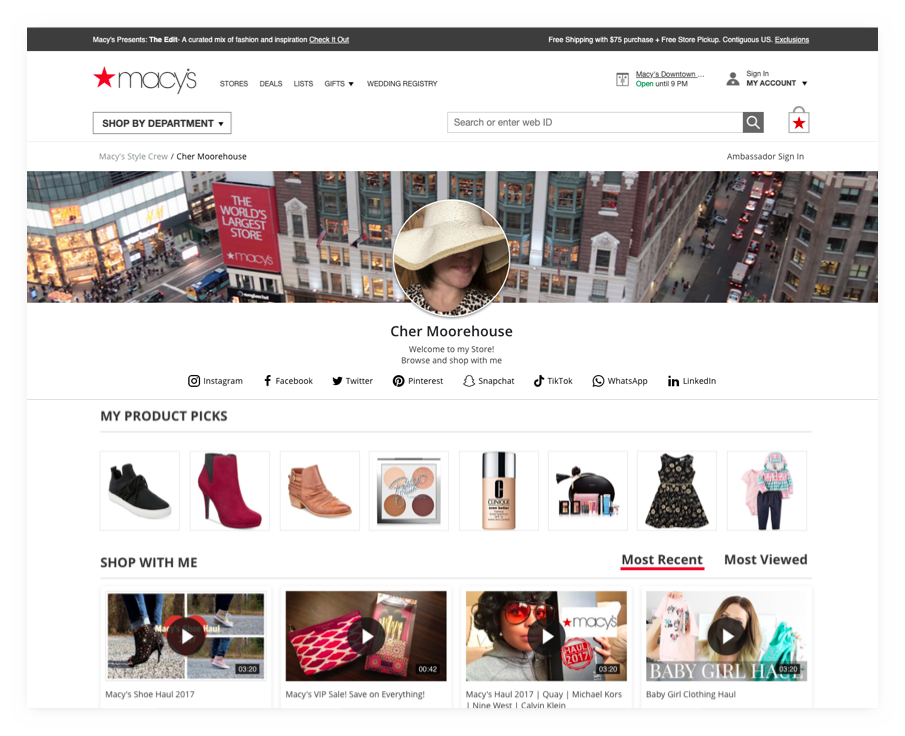Click the Cher Moorehouse breadcrumb text
Screen dimensions: 905x736
click(211, 156)
